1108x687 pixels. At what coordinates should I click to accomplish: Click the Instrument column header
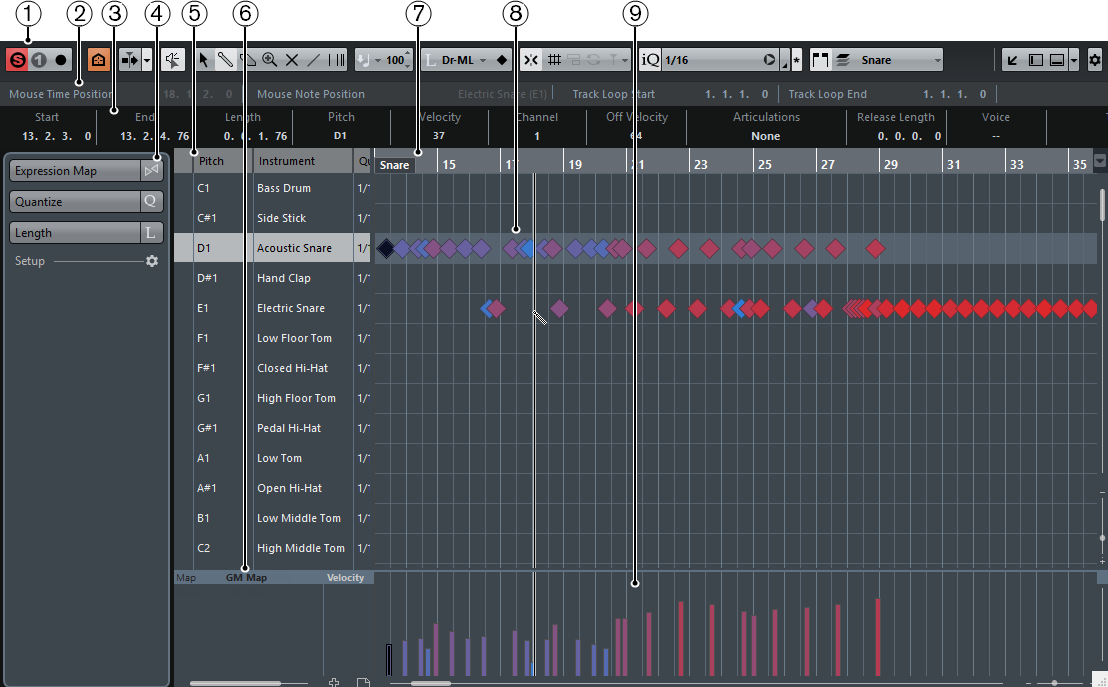(302, 161)
